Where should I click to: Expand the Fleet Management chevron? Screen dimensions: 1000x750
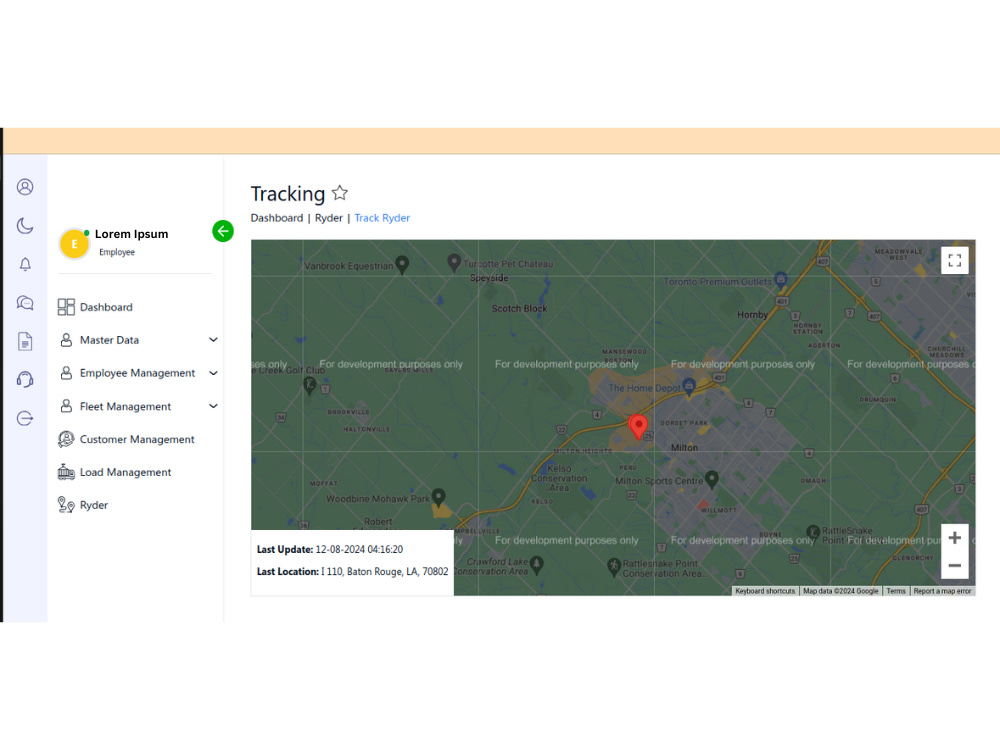click(214, 406)
